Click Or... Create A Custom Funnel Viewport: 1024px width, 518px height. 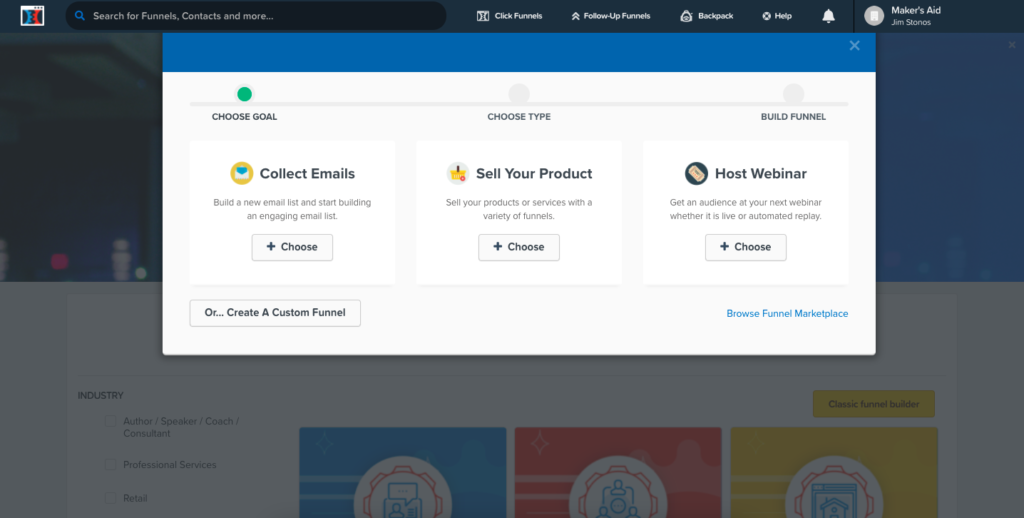(275, 313)
